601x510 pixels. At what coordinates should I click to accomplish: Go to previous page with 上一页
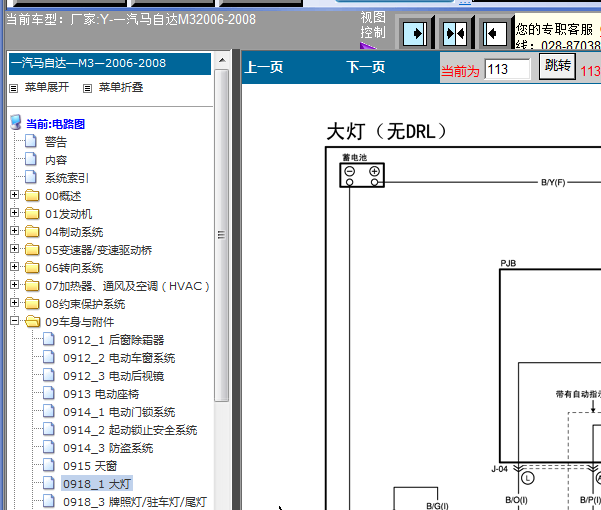264,67
